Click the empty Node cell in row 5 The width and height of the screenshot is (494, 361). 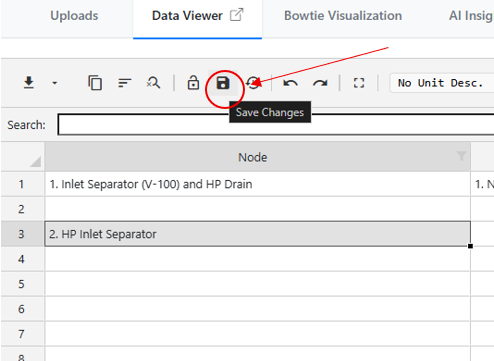pyautogui.click(x=258, y=284)
